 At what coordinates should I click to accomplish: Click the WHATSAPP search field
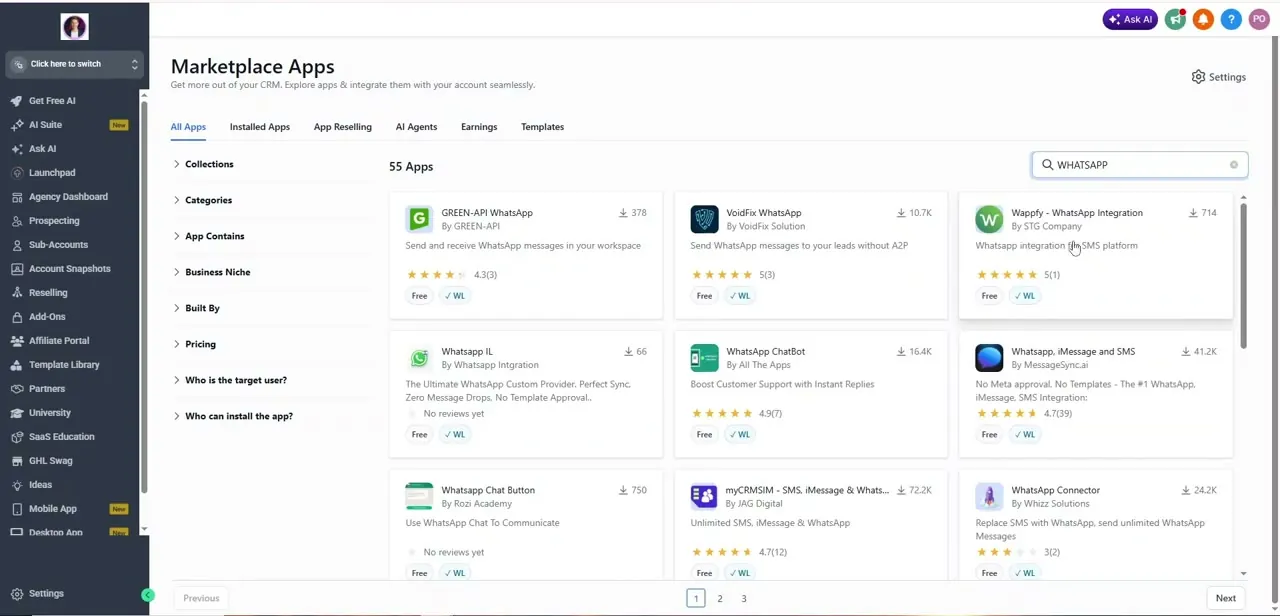[1140, 165]
